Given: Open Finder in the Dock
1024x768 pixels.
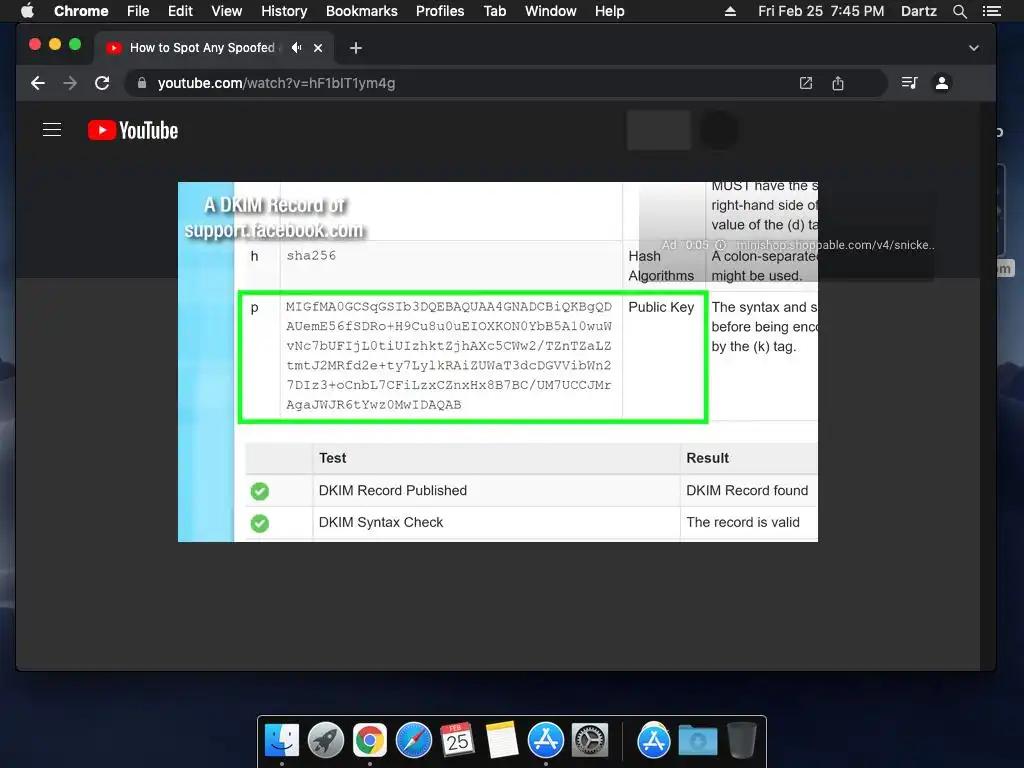Looking at the screenshot, I should click(x=282, y=740).
